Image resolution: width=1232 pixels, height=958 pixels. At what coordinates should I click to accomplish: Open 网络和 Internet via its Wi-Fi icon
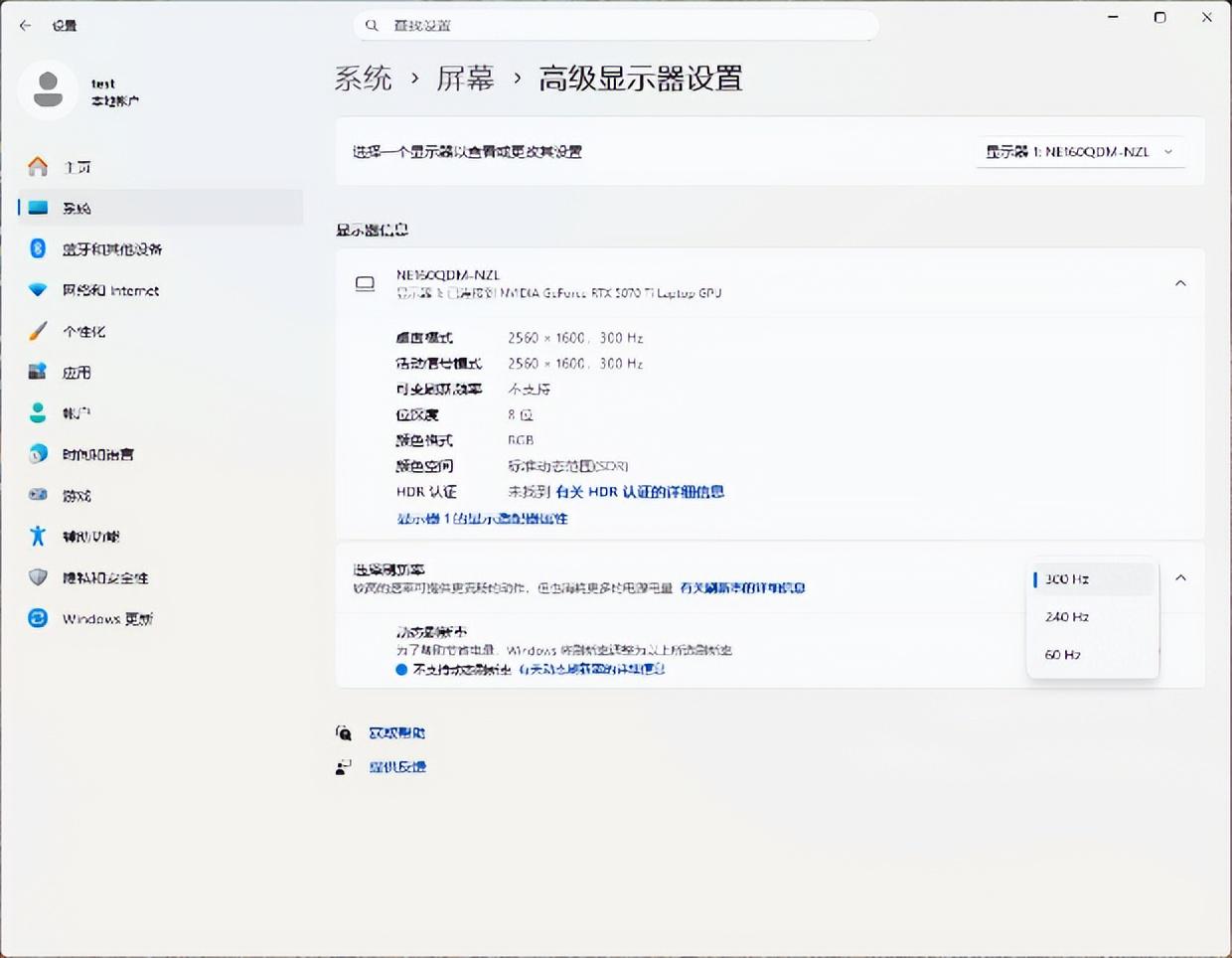(38, 290)
